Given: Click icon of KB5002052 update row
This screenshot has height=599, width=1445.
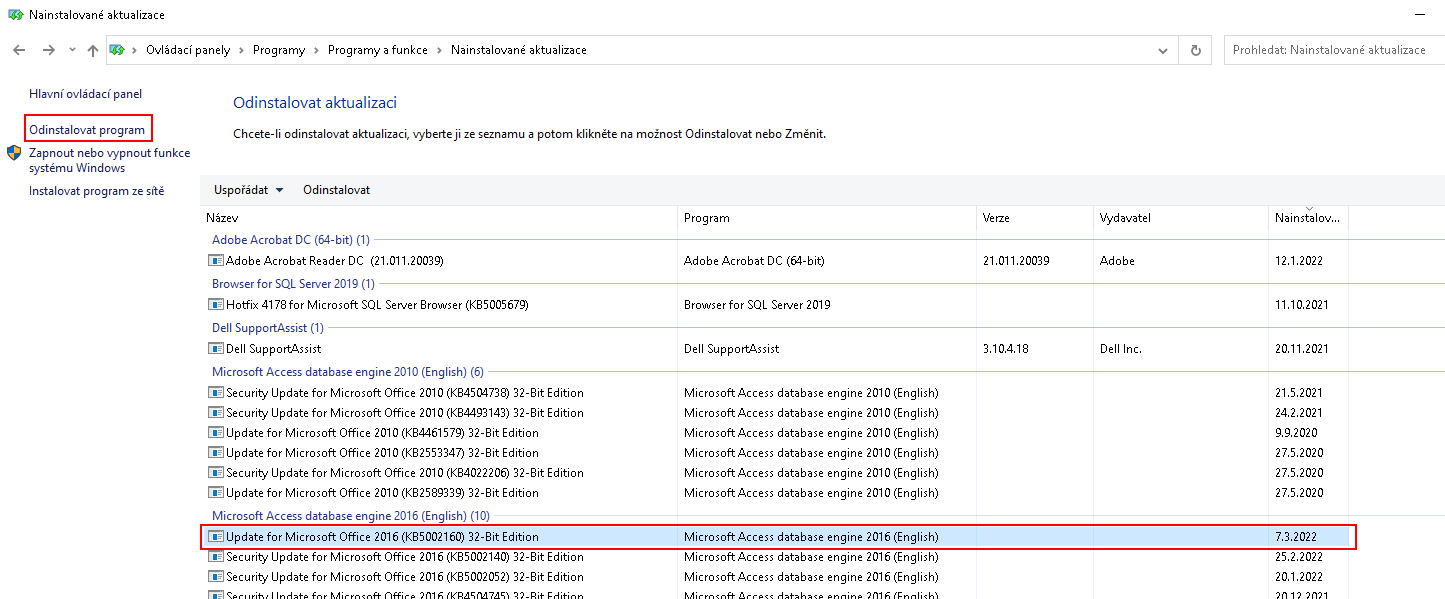Looking at the screenshot, I should click(x=216, y=577).
